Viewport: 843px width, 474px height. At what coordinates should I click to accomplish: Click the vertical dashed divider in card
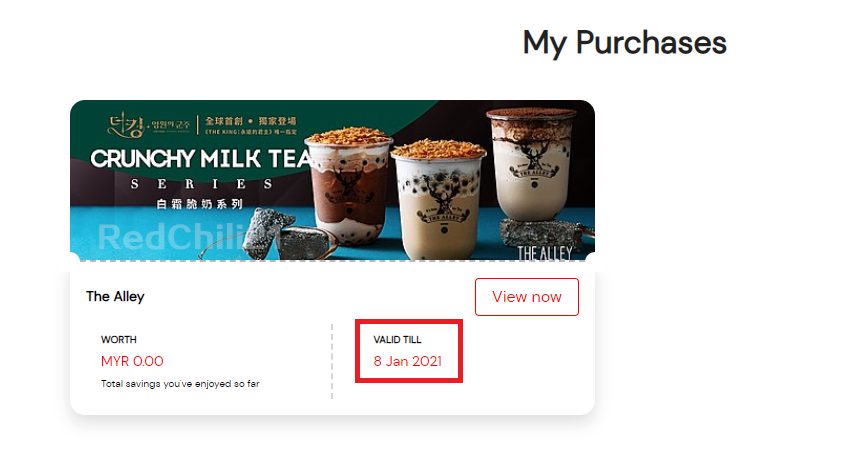[332, 361]
